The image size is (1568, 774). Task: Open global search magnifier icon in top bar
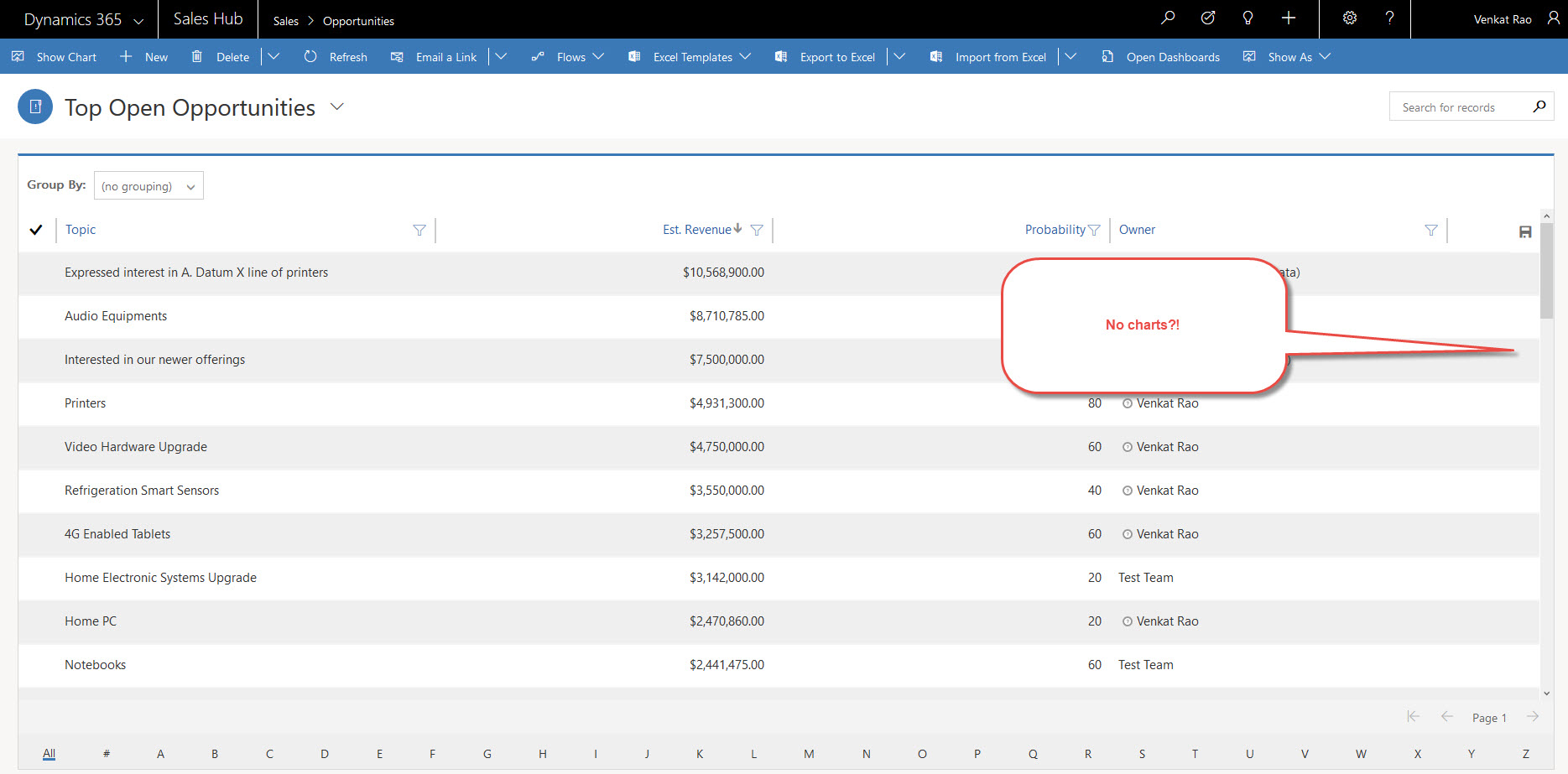(x=1167, y=18)
